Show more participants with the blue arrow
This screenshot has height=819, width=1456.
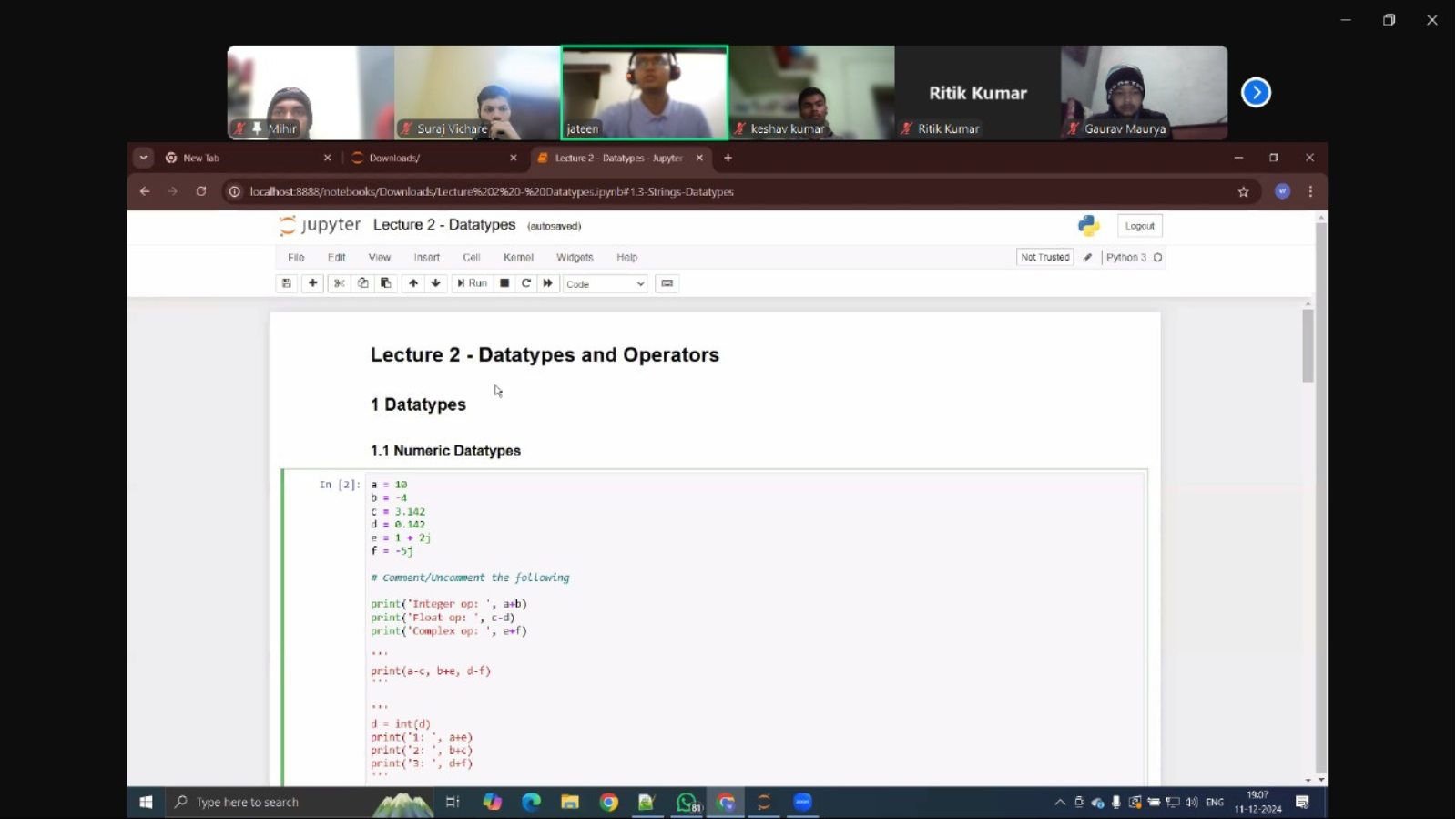pyautogui.click(x=1257, y=92)
